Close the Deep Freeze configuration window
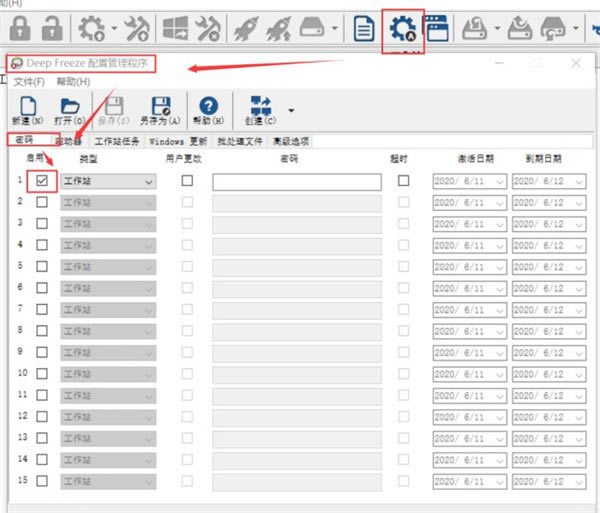The width and height of the screenshot is (600, 513). tap(576, 63)
